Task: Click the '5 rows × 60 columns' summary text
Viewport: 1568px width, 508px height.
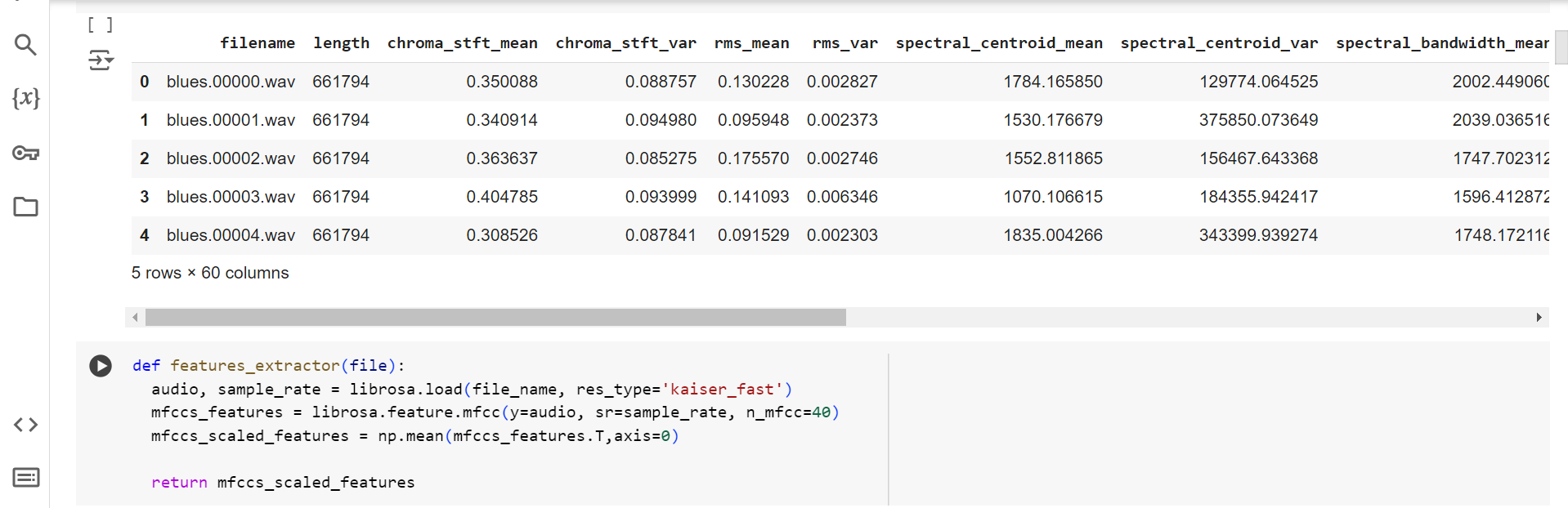Action: tap(210, 273)
